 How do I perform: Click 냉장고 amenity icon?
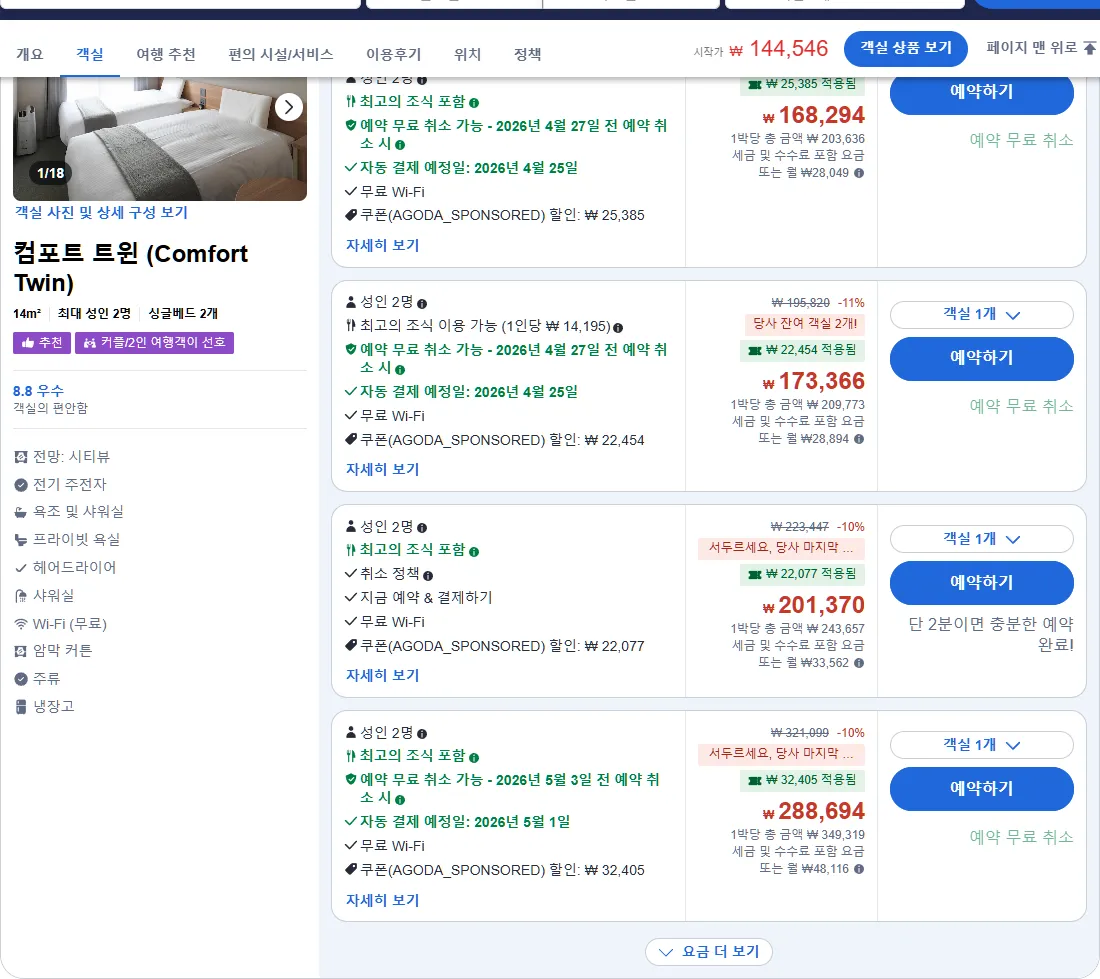pos(21,707)
